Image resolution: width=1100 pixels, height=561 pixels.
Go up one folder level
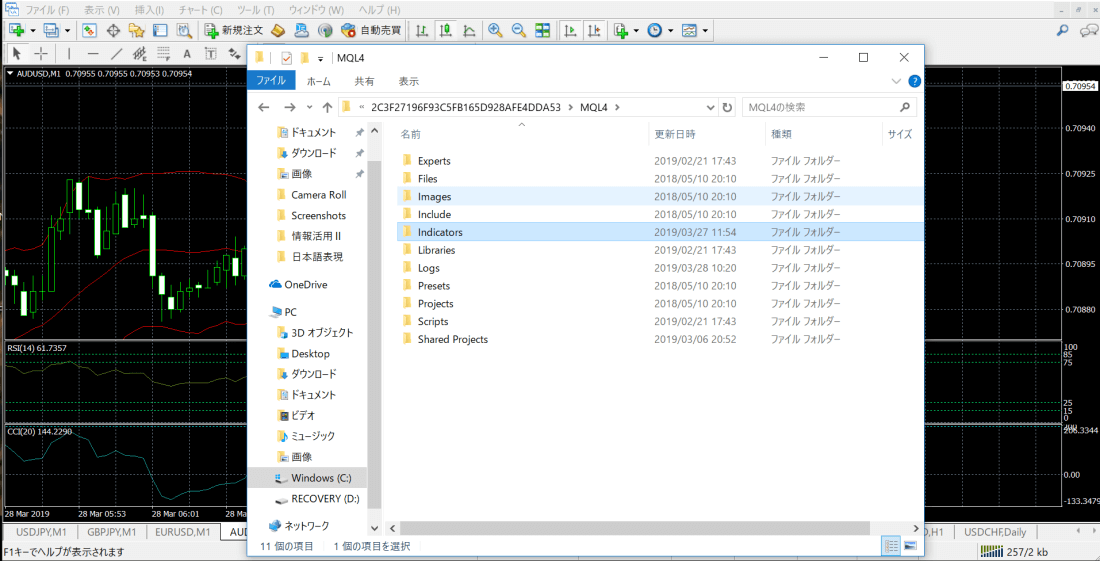pyautogui.click(x=327, y=107)
